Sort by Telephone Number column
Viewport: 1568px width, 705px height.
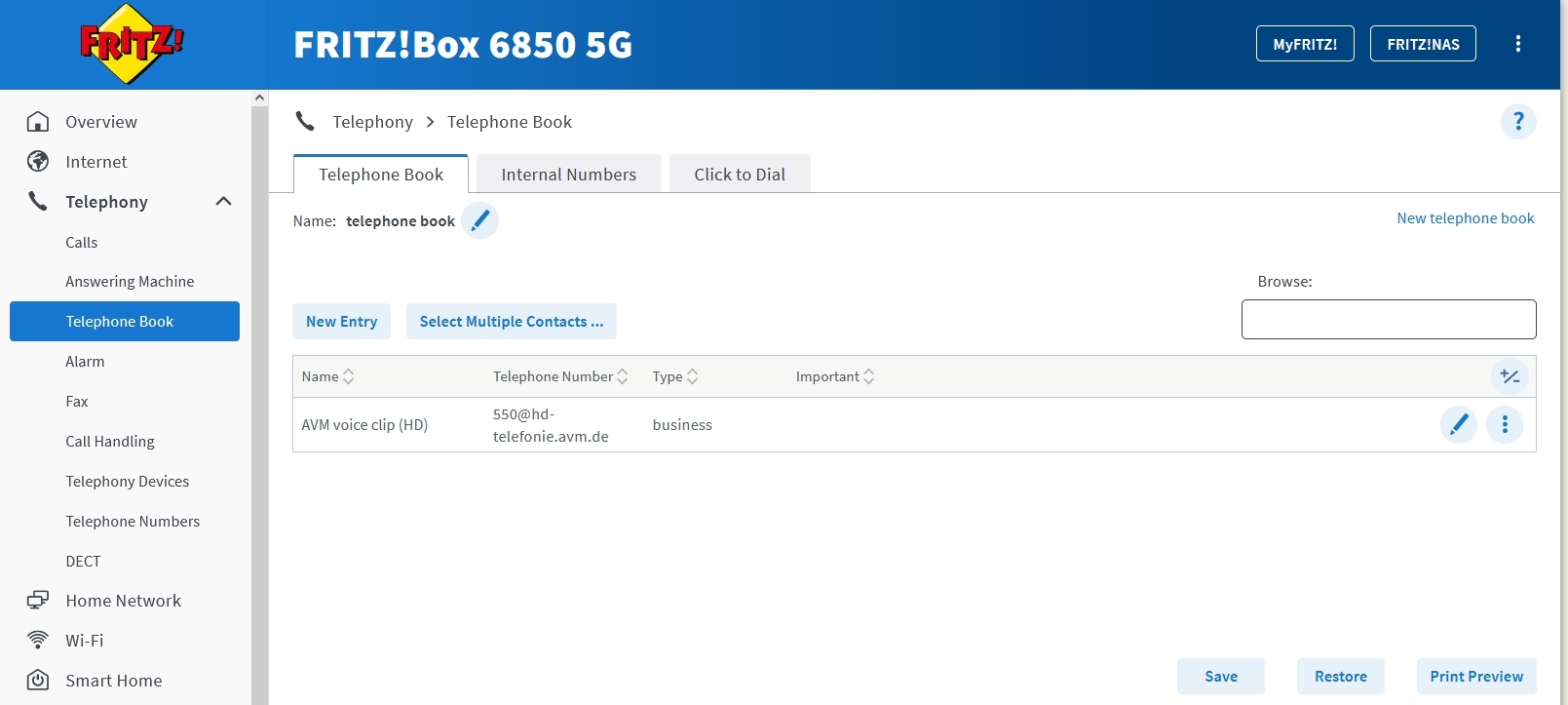(x=560, y=376)
